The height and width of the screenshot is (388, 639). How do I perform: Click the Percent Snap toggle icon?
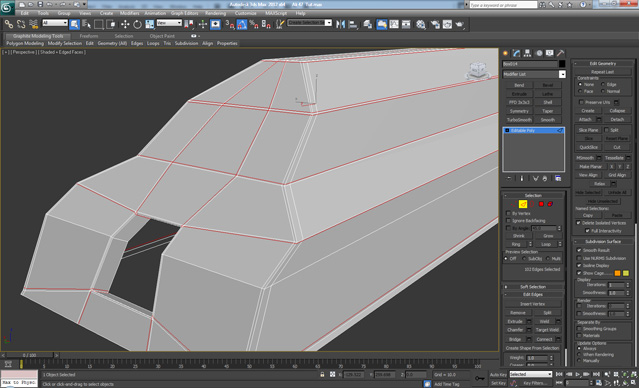pyautogui.click(x=254, y=24)
